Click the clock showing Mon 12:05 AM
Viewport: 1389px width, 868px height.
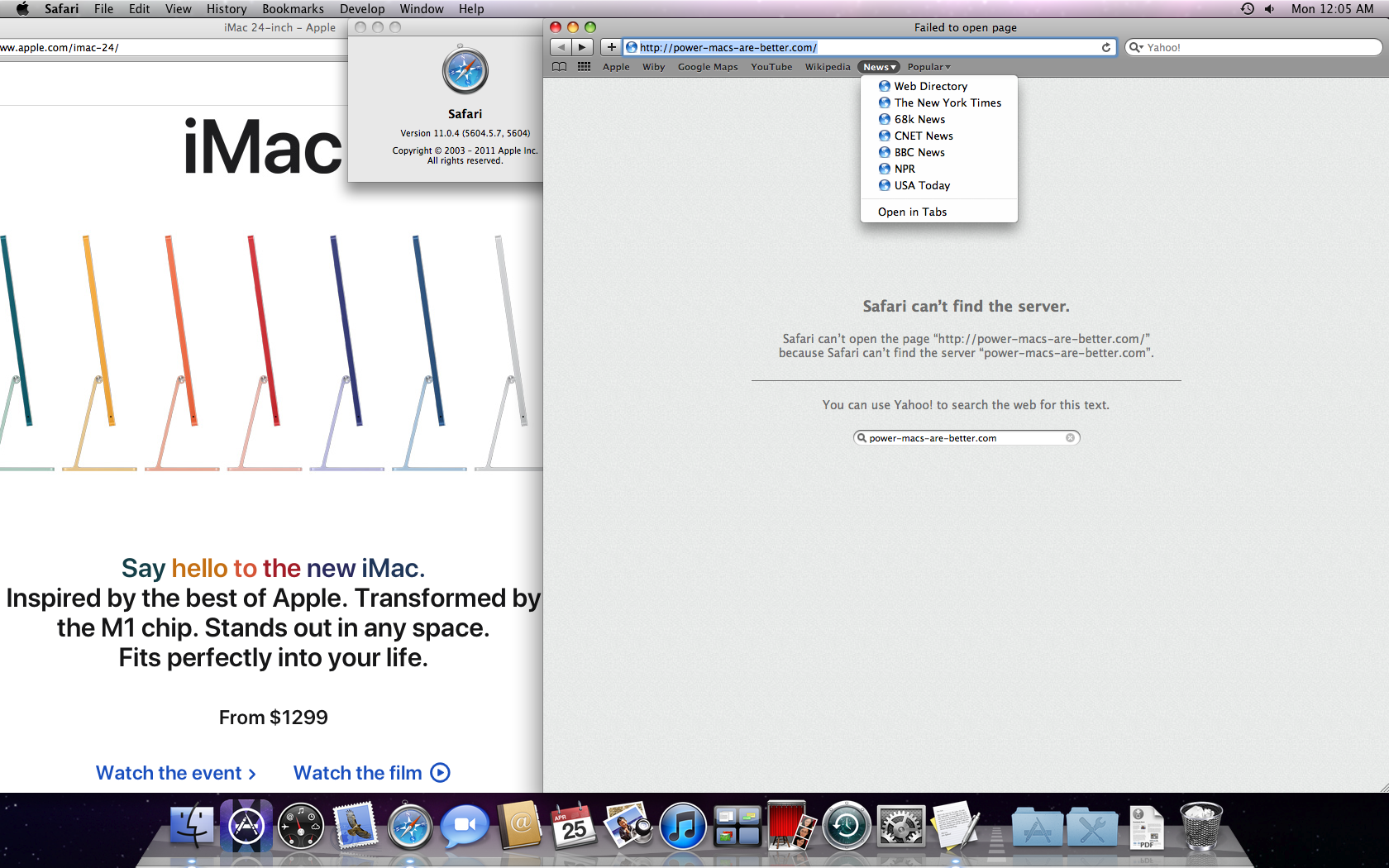[1332, 9]
